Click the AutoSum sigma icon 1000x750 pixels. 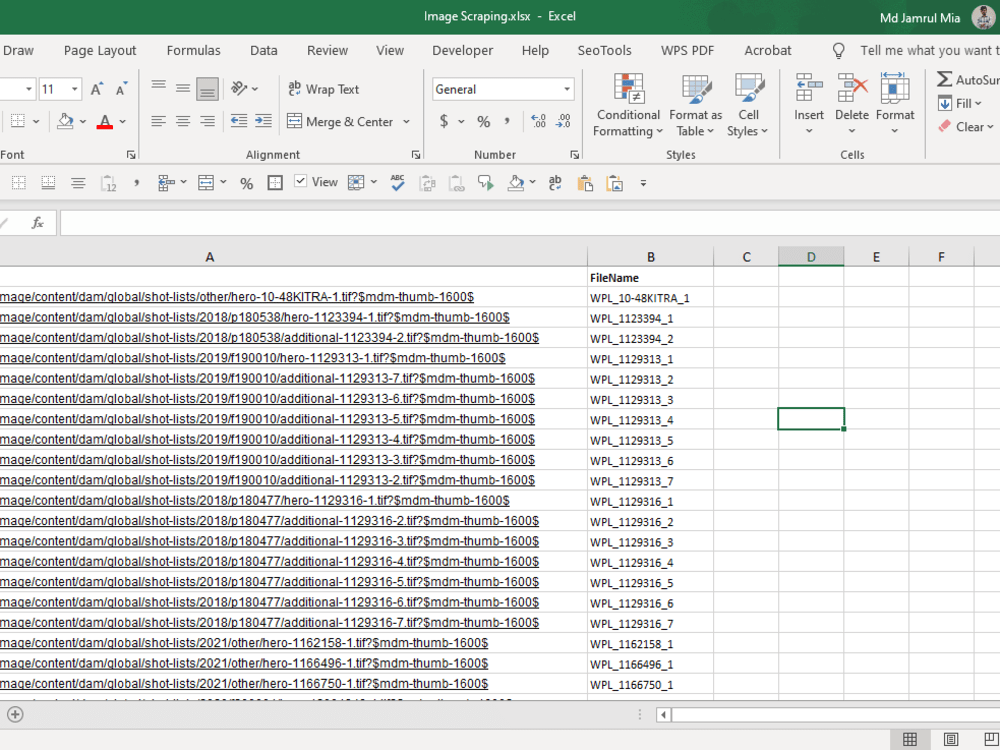pos(945,80)
